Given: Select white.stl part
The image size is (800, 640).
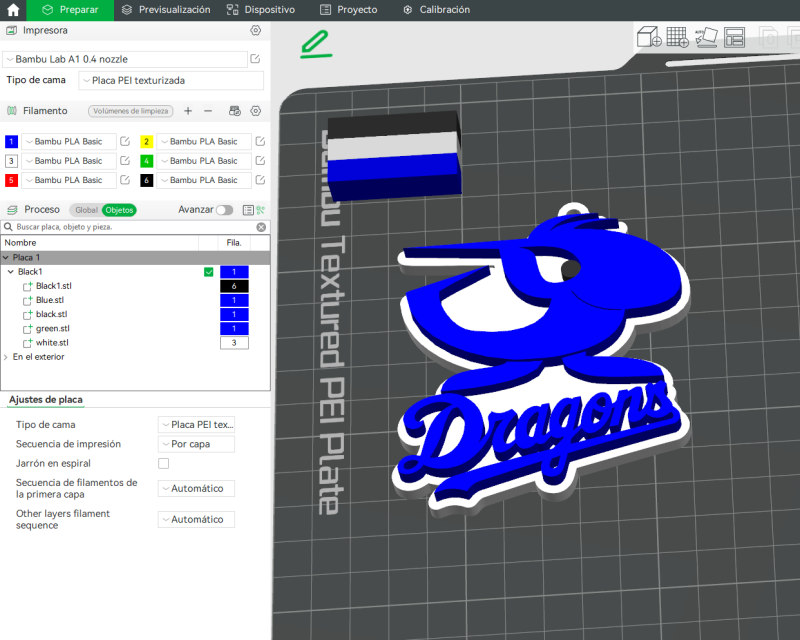Looking at the screenshot, I should pyautogui.click(x=52, y=343).
